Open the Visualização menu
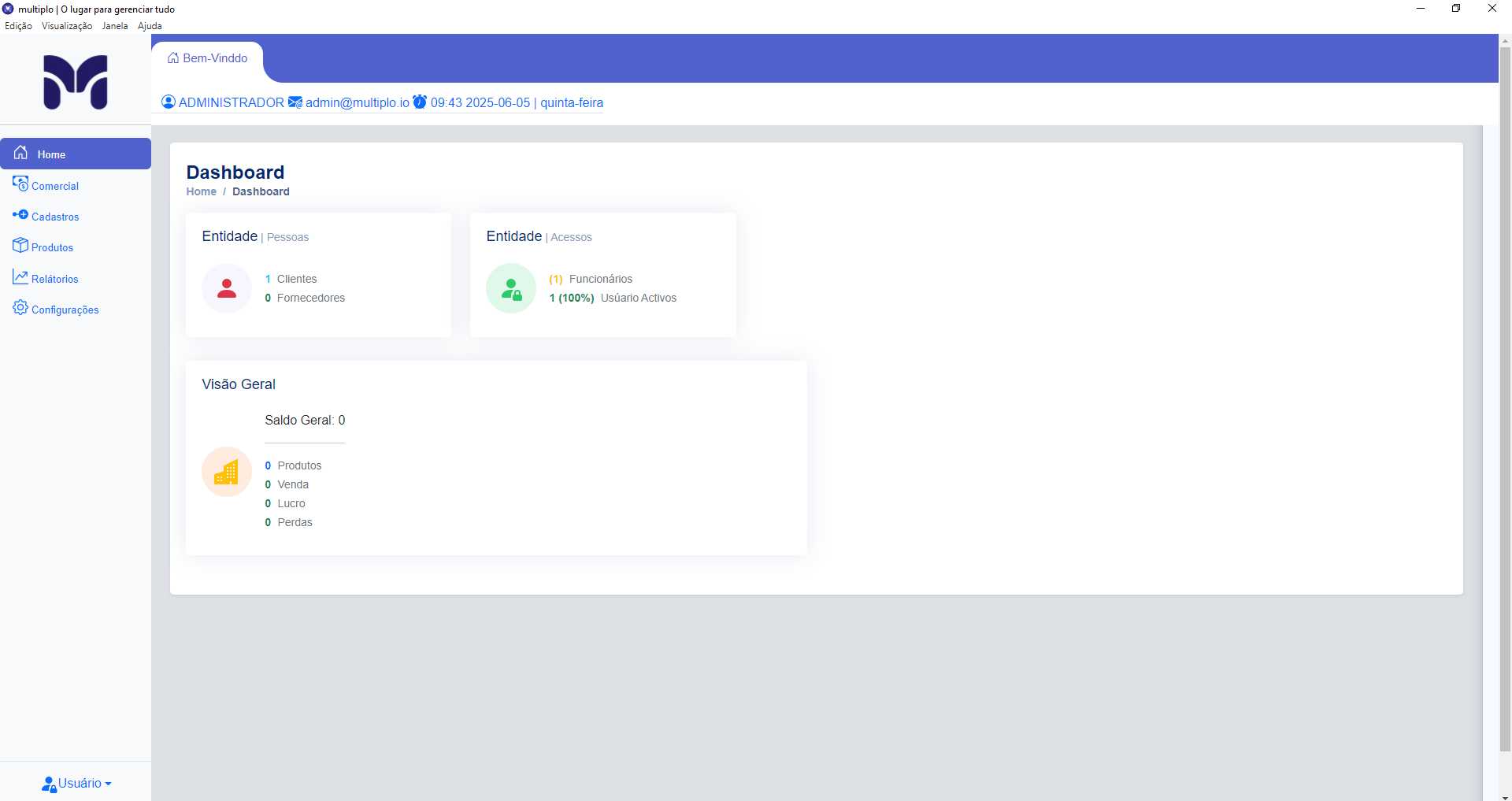 click(67, 26)
